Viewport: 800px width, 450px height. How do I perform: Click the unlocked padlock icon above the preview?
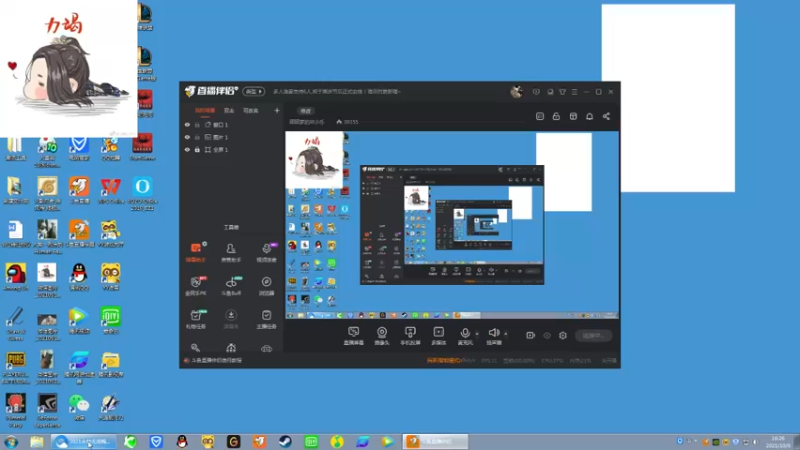[556, 116]
